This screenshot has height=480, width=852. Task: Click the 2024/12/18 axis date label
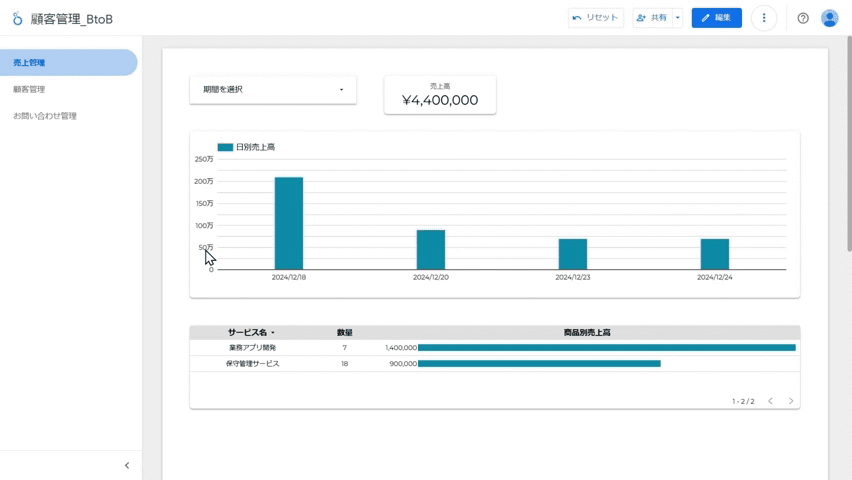(x=289, y=277)
